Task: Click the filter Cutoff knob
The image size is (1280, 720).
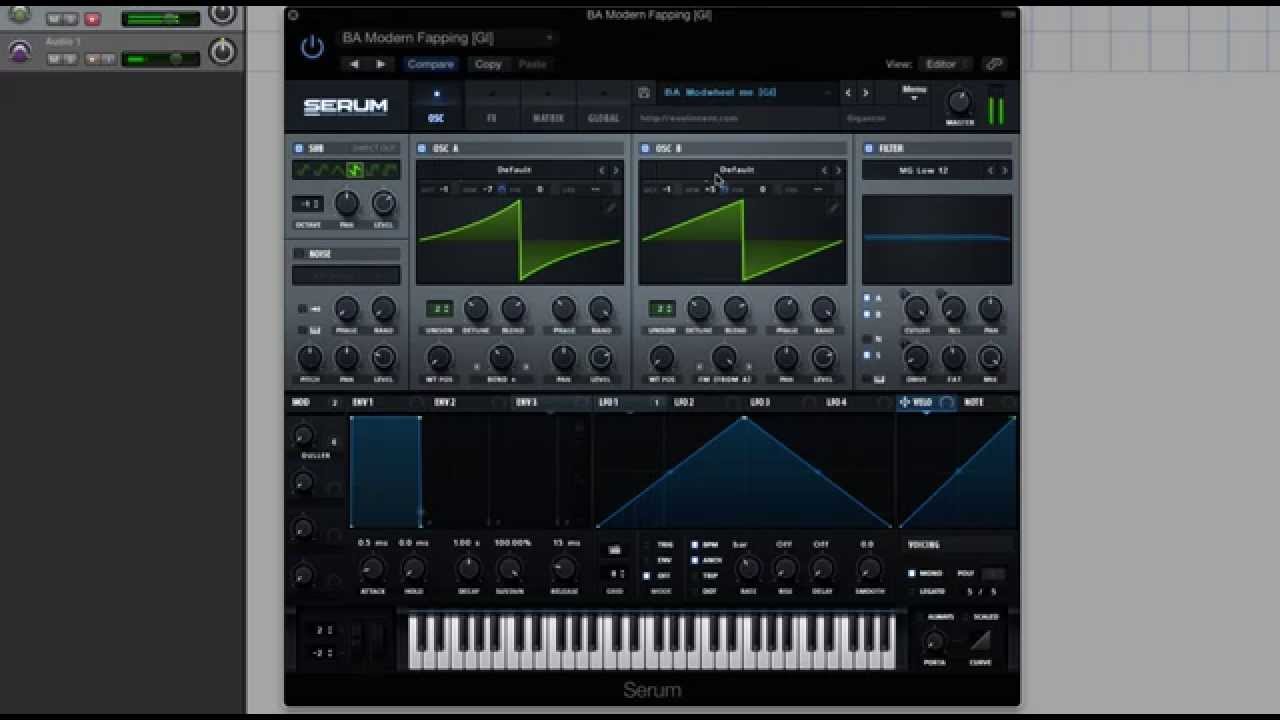Action: pyautogui.click(x=917, y=309)
